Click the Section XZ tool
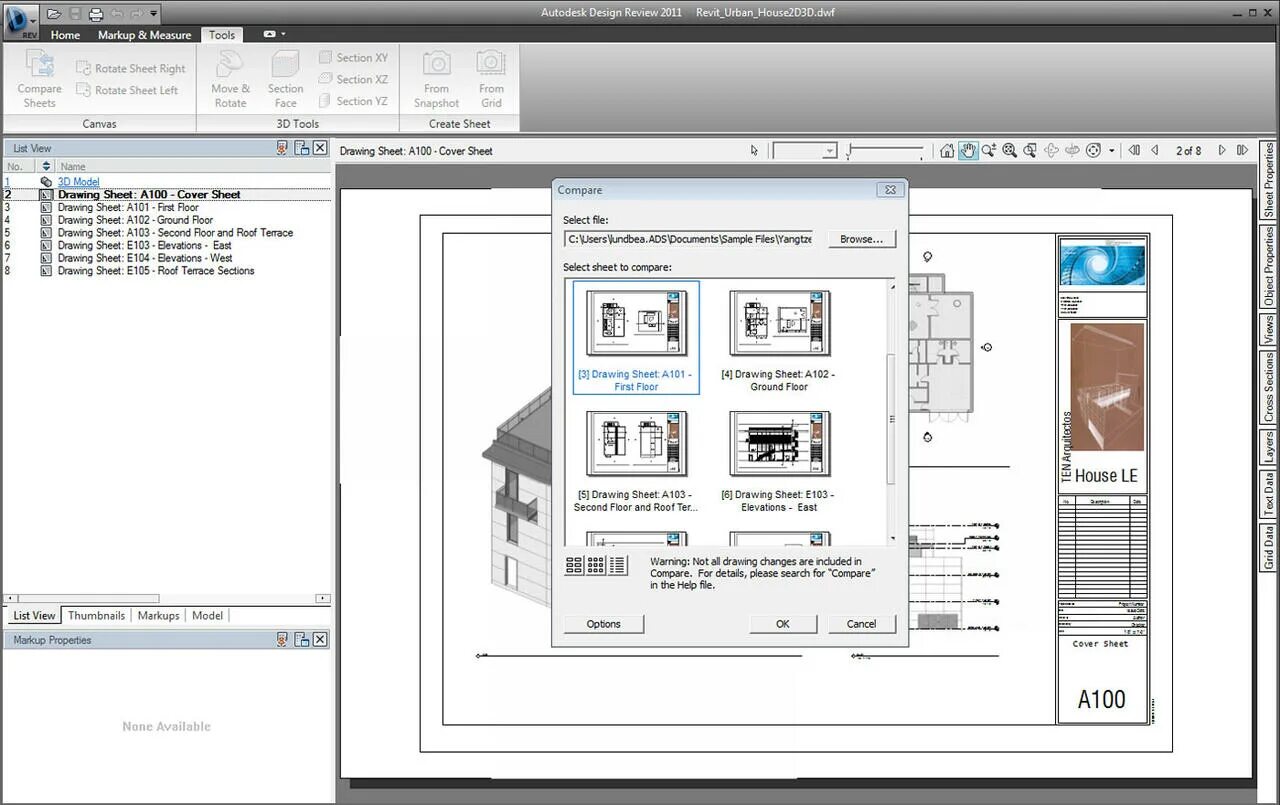The image size is (1280, 805). [x=353, y=79]
